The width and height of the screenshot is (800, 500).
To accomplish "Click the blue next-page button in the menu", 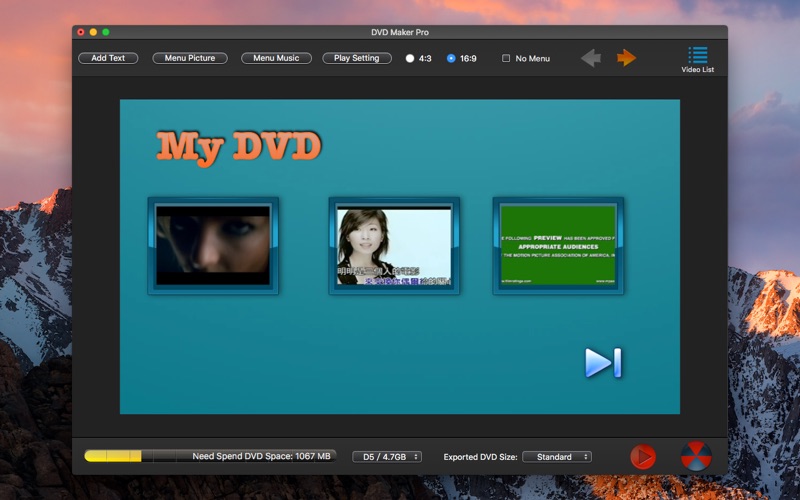I will pyautogui.click(x=603, y=363).
